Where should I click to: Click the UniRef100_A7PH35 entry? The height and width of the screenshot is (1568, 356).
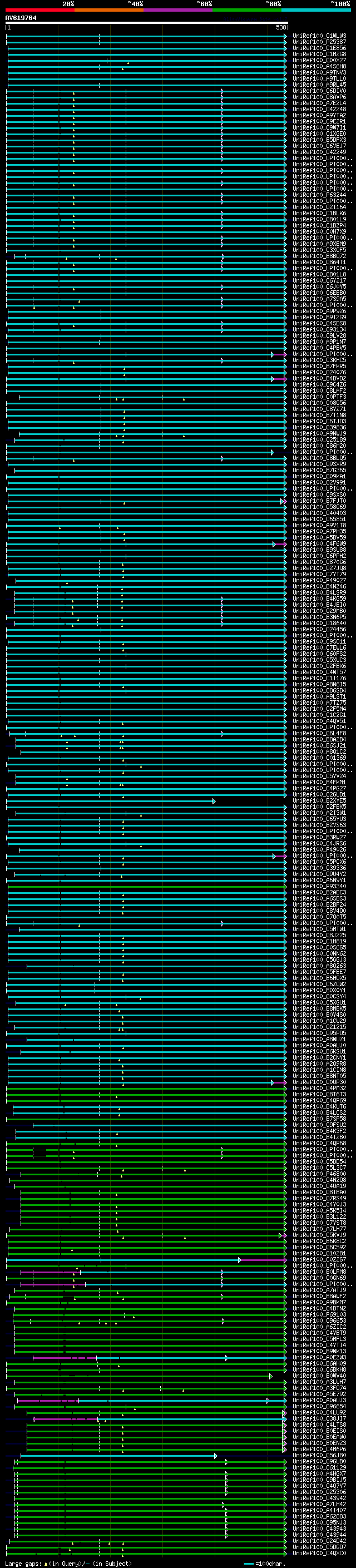click(319, 531)
